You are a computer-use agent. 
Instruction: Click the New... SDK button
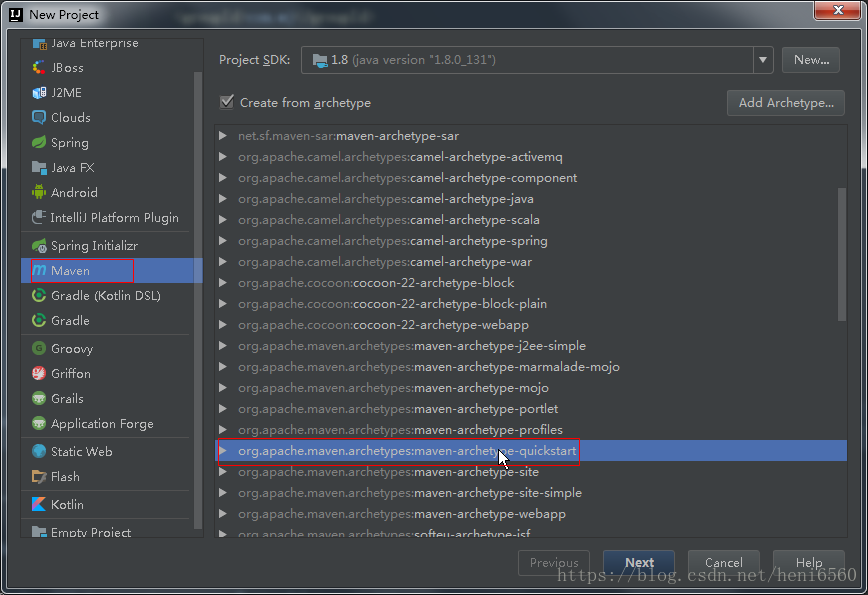tap(811, 60)
